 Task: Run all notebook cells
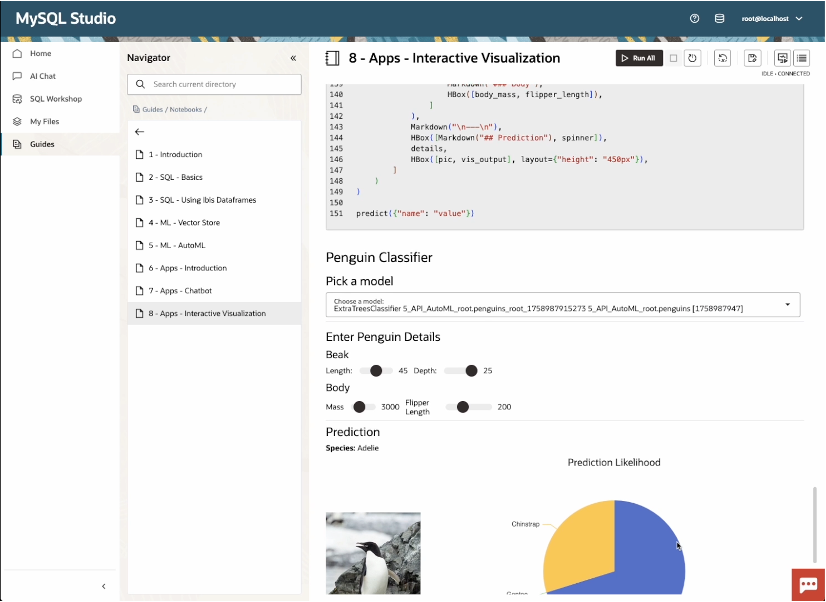[x=639, y=58]
